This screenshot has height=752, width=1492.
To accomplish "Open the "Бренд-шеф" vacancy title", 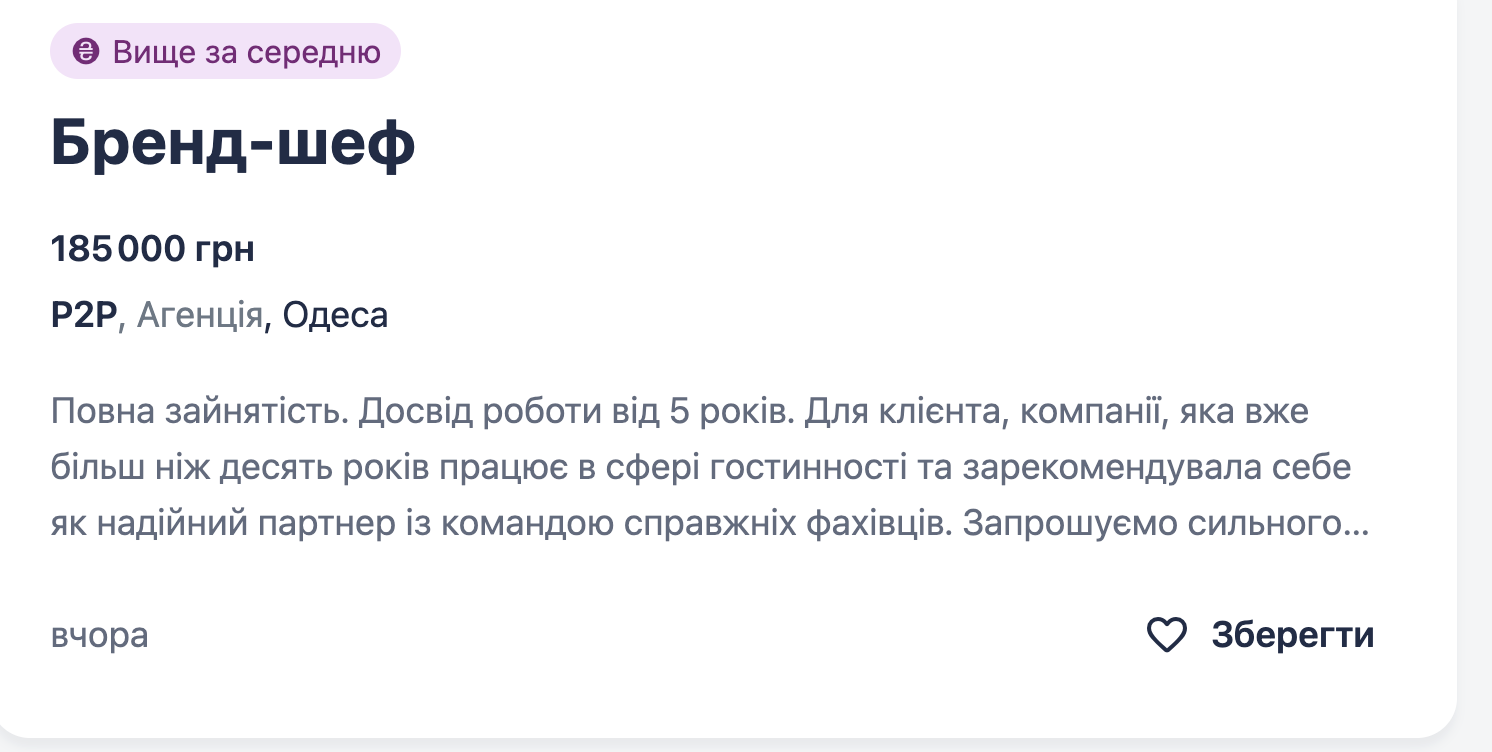I will (x=233, y=146).
